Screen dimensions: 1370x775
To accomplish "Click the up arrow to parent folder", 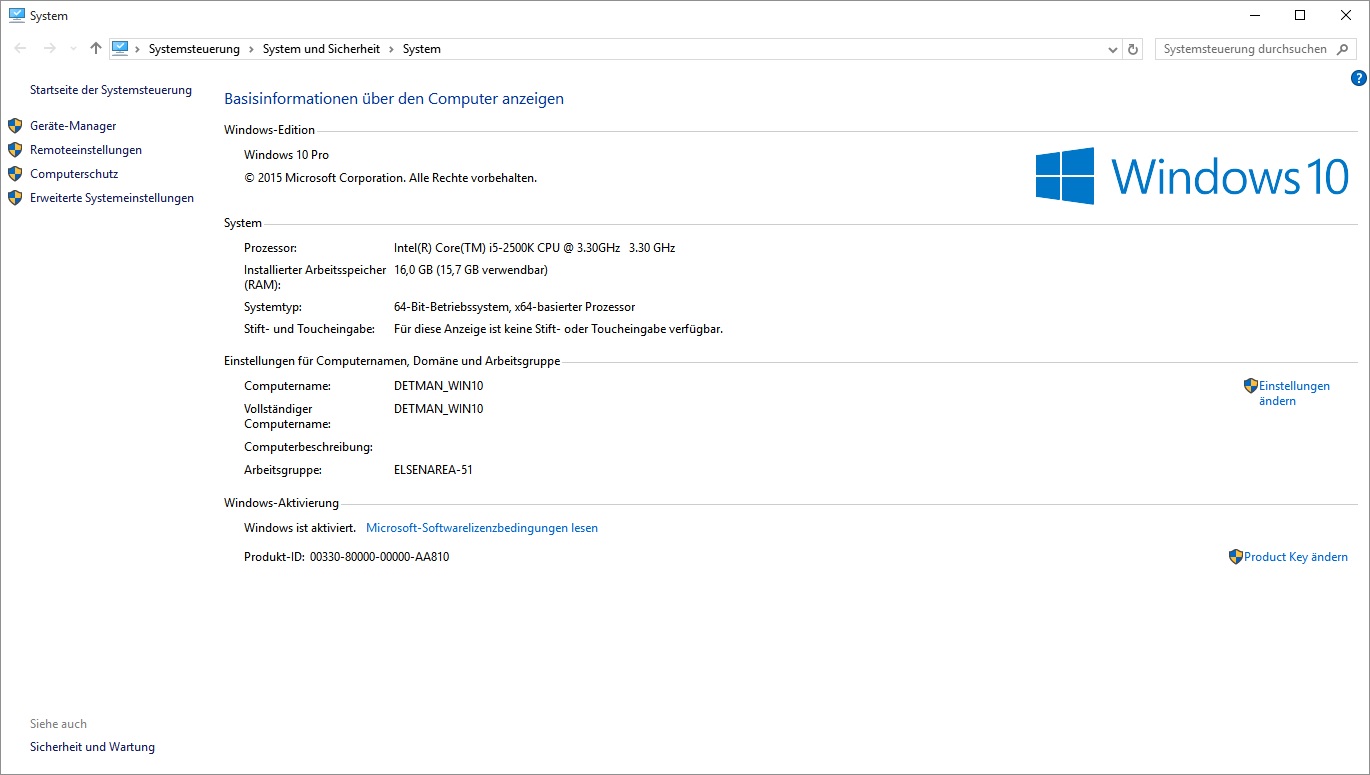I will pos(96,48).
